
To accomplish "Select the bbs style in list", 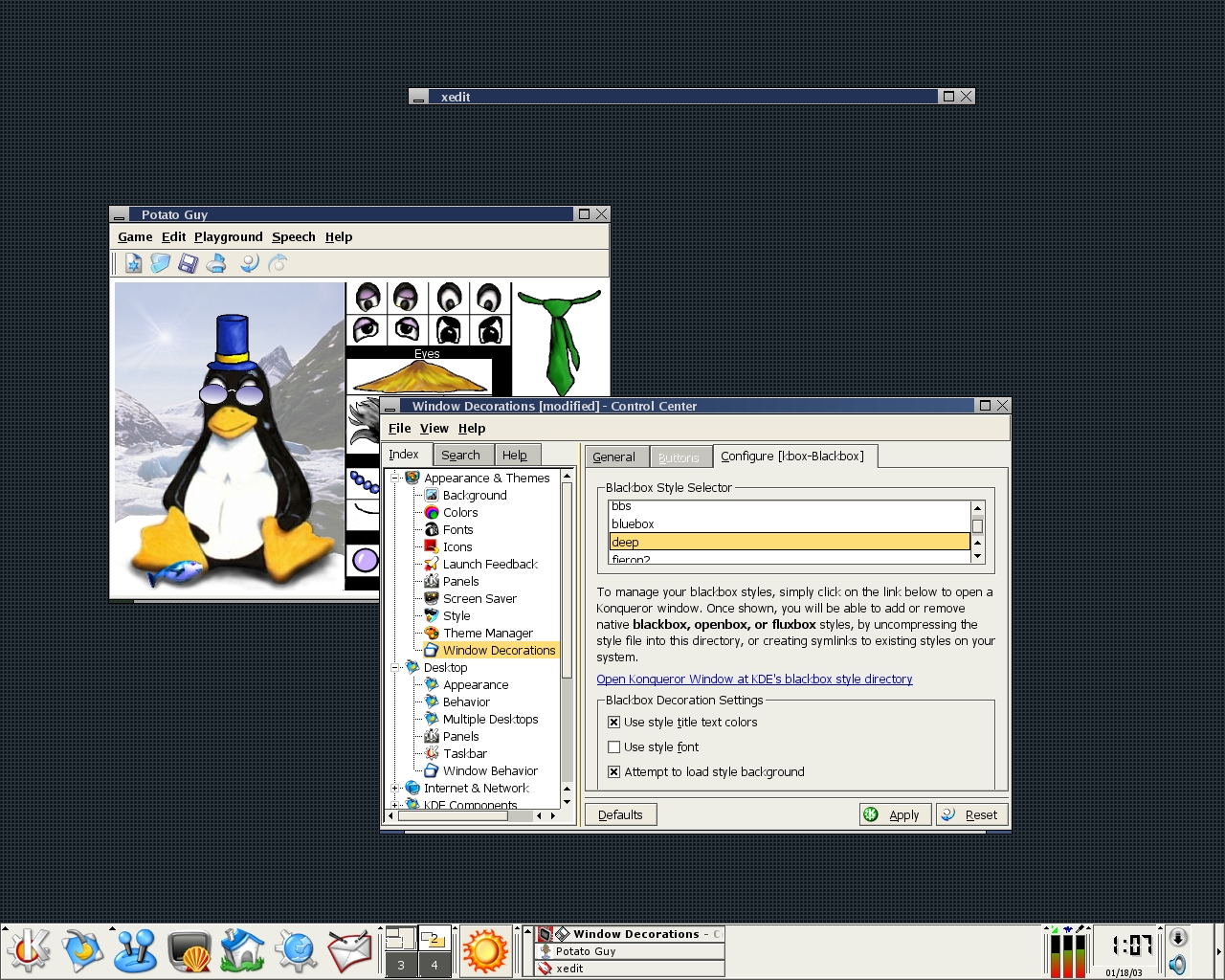I will point(790,507).
